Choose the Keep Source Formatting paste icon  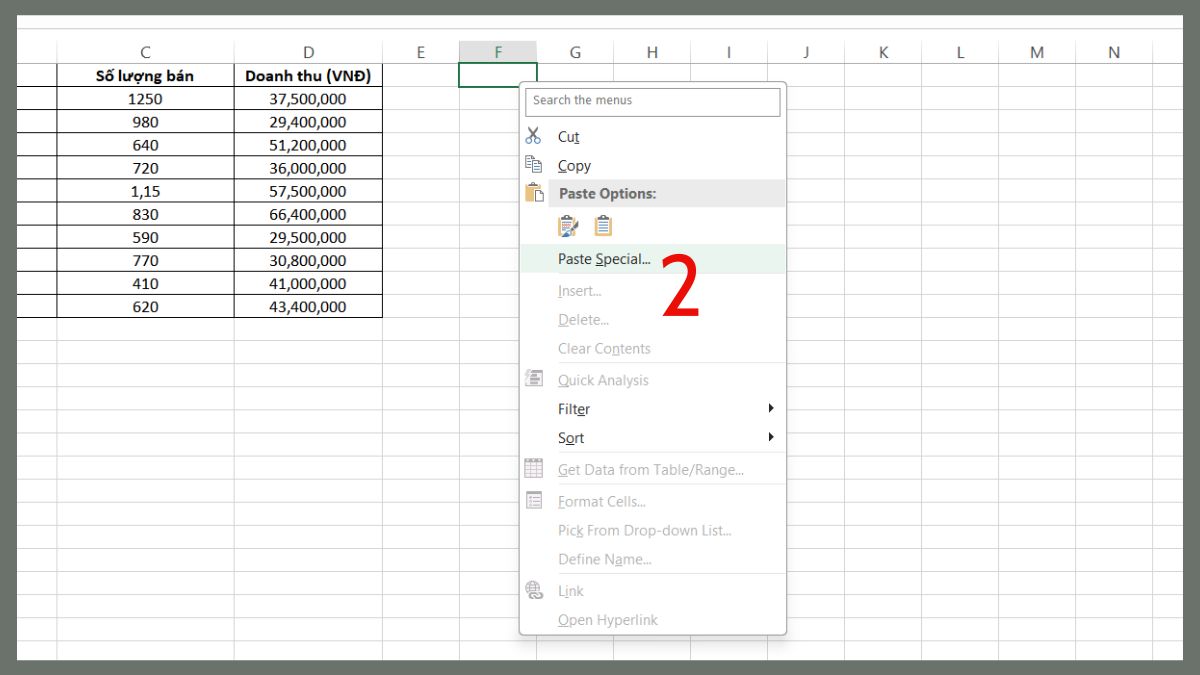coord(602,225)
